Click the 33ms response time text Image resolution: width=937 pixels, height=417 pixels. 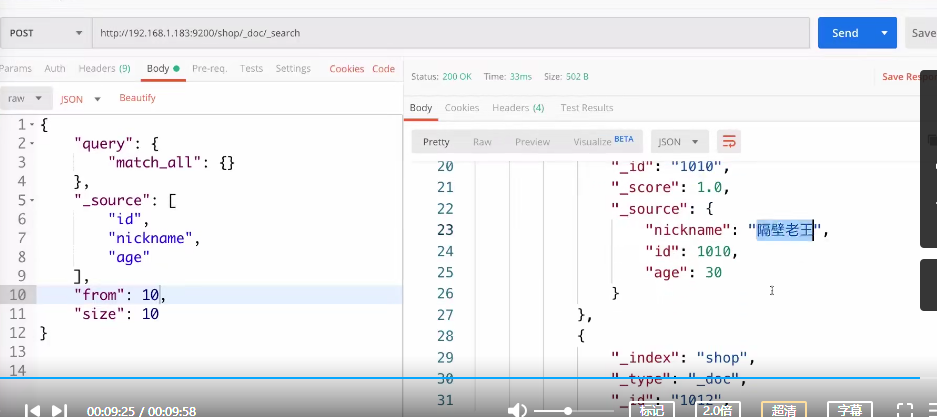tap(520, 77)
